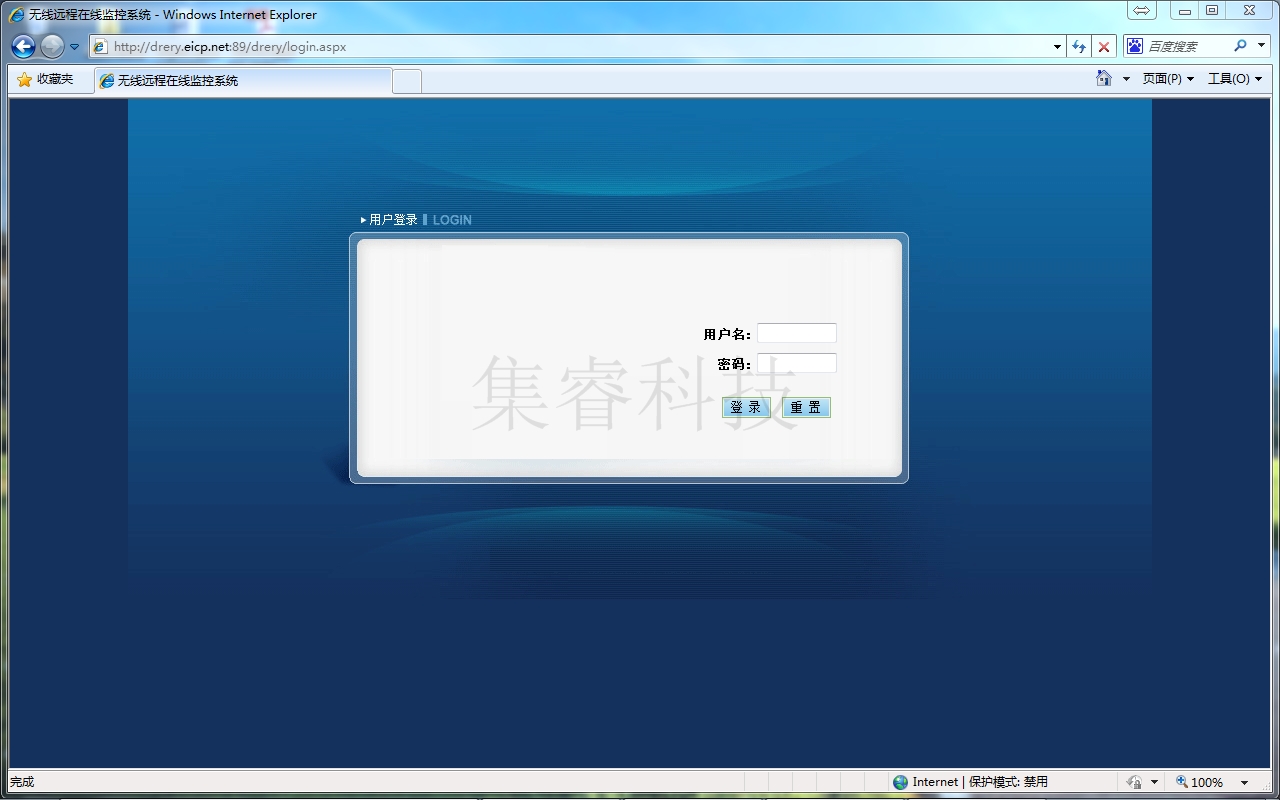Select the 无线远程在线监控系统 tab
Viewport: 1280px width, 800px height.
(243, 81)
